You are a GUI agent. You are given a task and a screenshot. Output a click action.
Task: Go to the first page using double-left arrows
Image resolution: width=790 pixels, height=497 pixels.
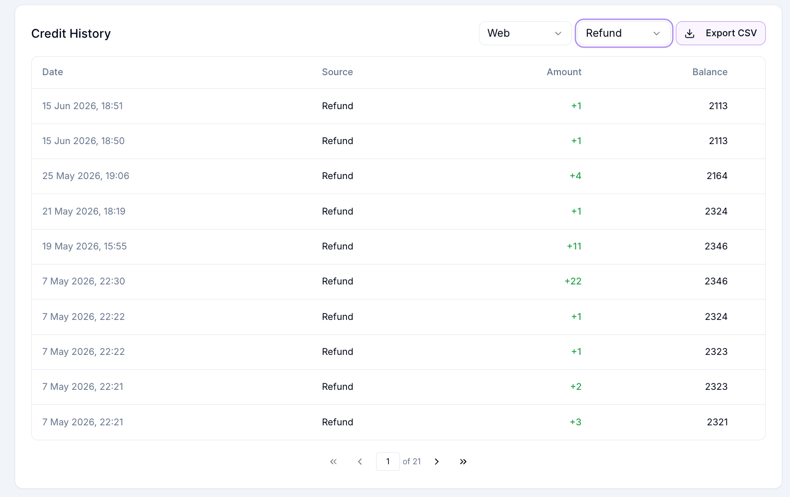(x=333, y=461)
